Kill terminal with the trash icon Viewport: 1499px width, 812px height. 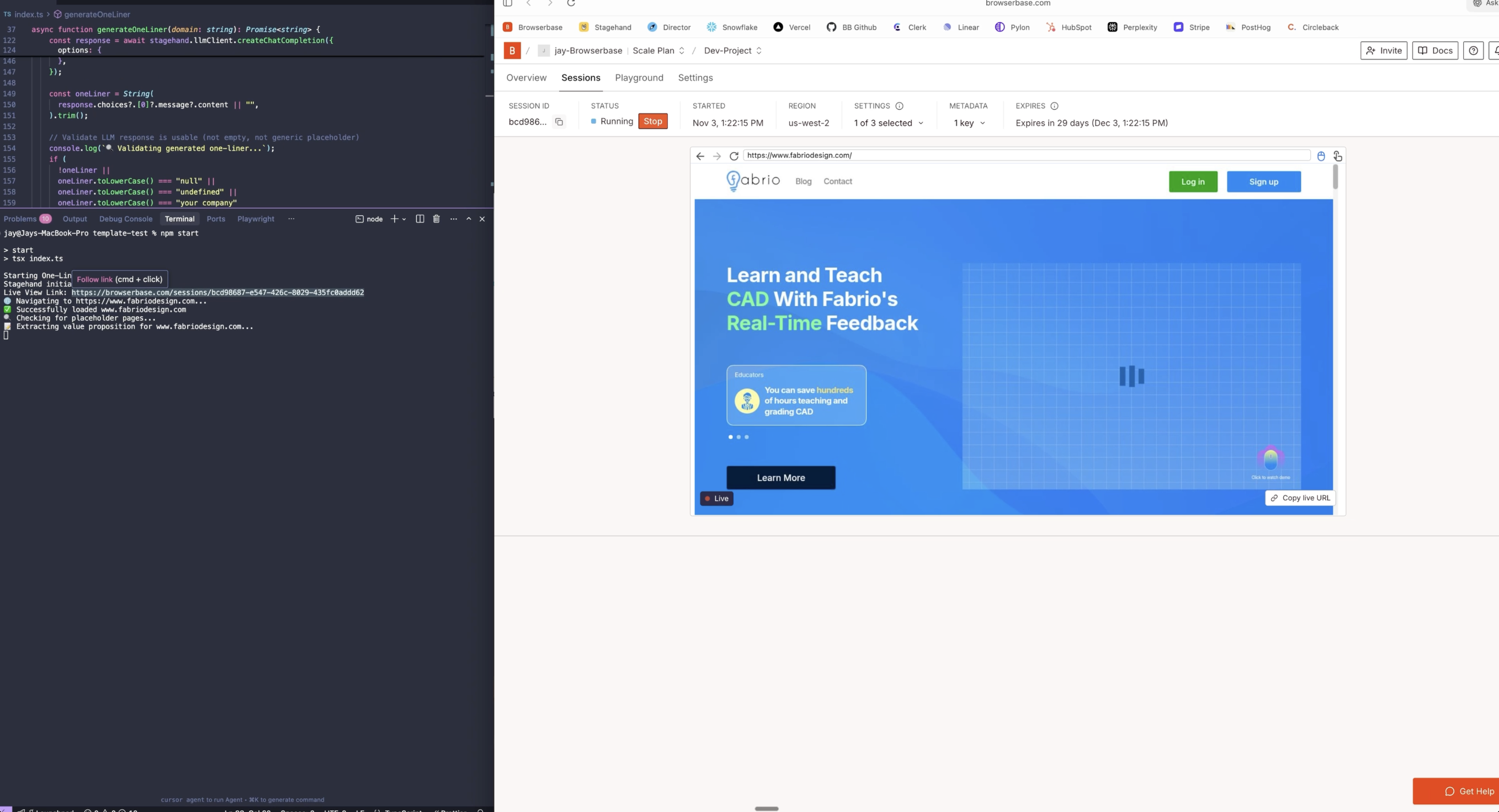coord(437,220)
